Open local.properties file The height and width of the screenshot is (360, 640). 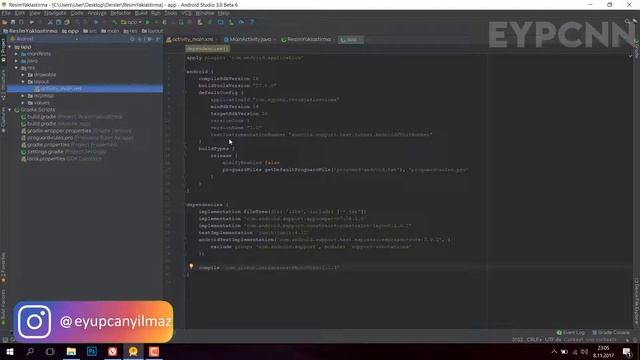61,158
